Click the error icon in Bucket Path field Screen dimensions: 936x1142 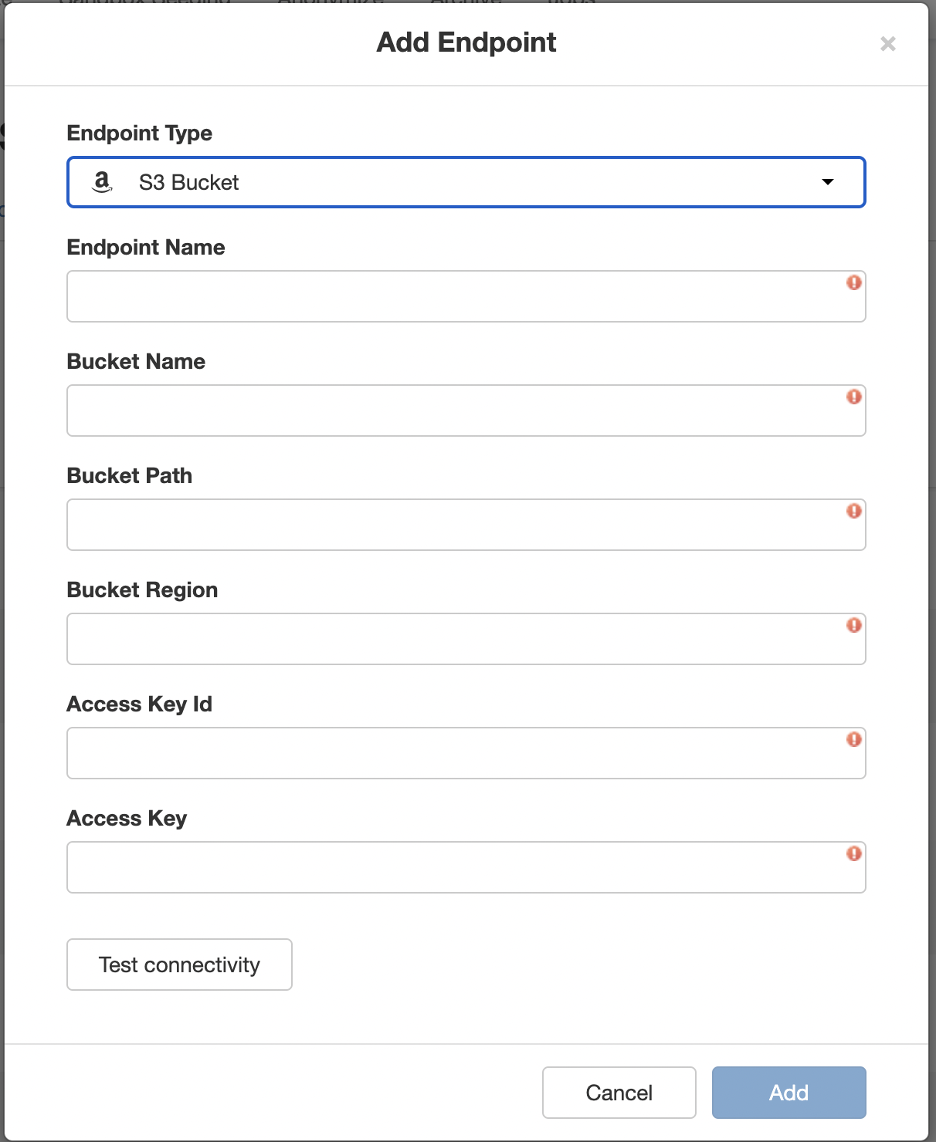[853, 511]
